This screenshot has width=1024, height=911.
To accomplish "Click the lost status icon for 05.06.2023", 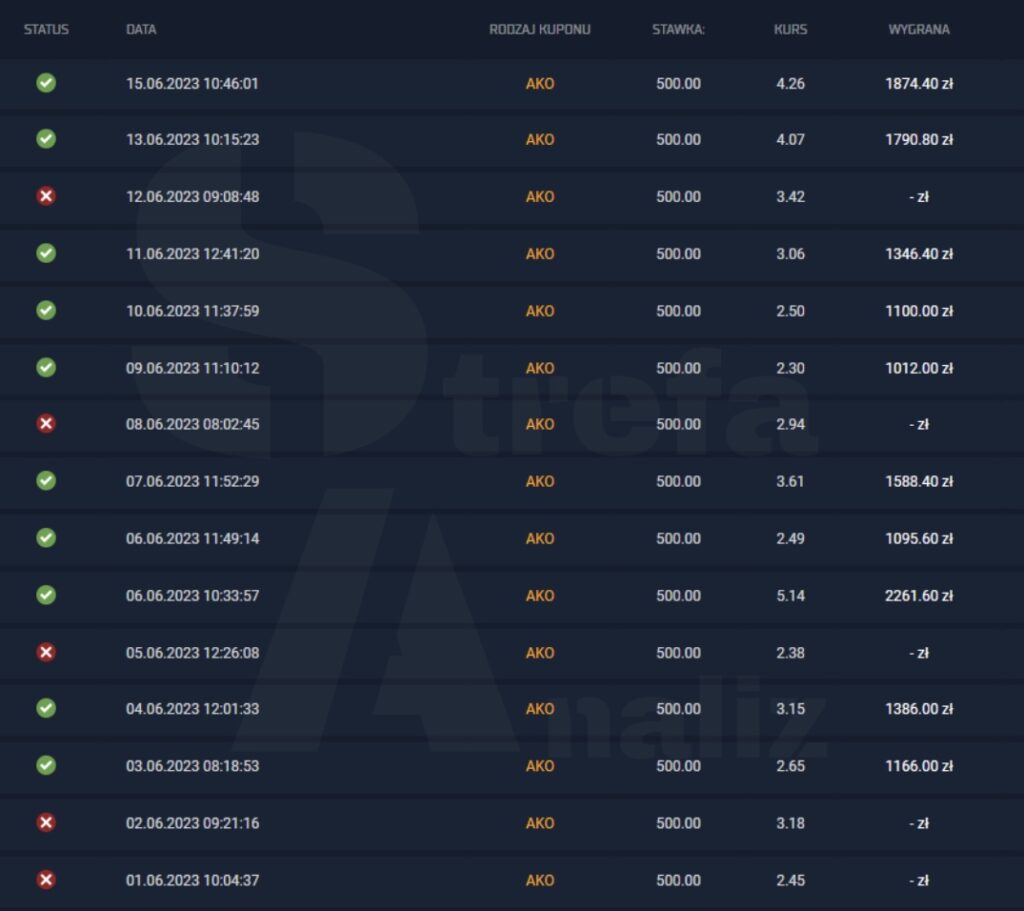I will (46, 652).
